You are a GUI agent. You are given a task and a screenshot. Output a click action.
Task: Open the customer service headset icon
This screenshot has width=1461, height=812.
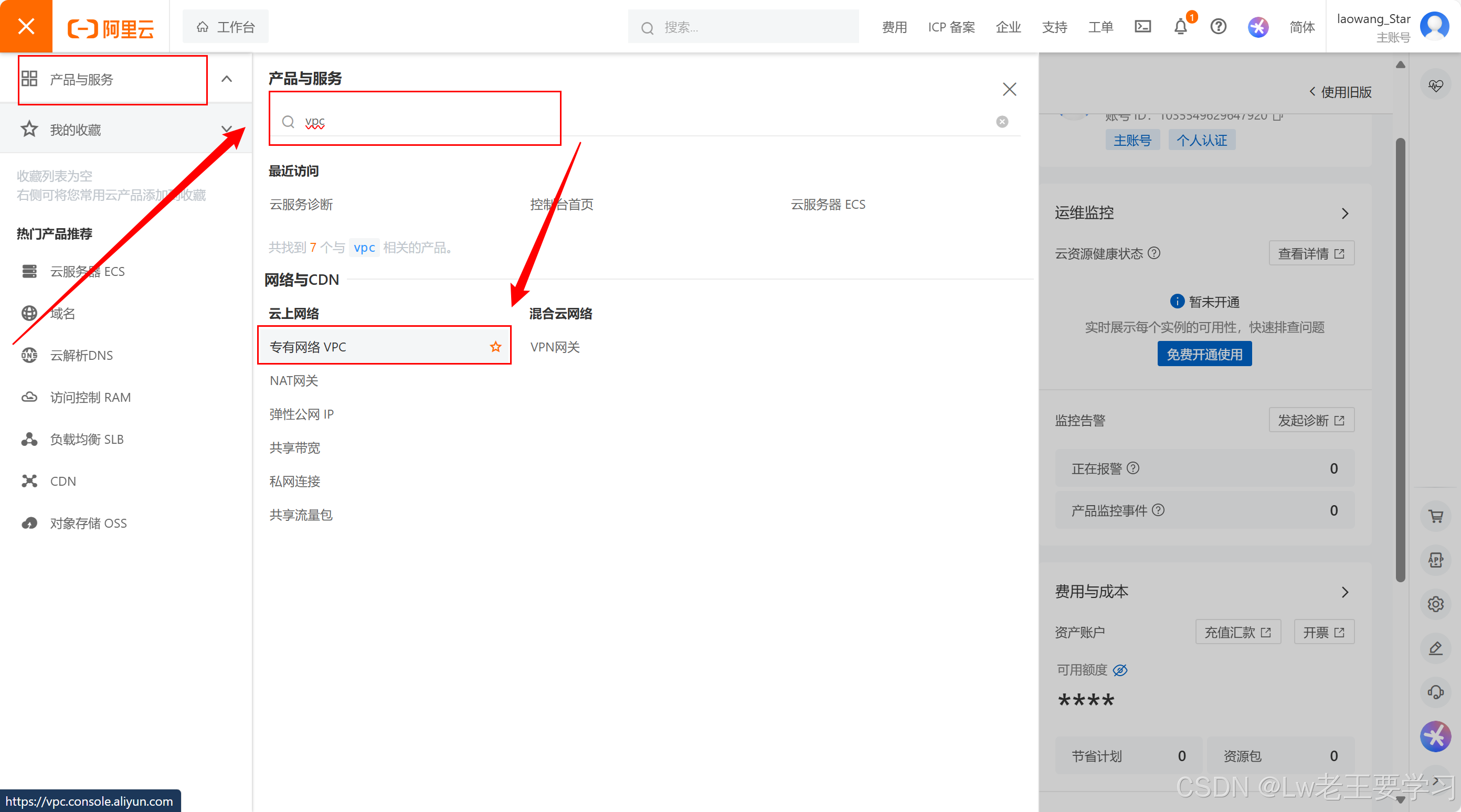(1435, 692)
